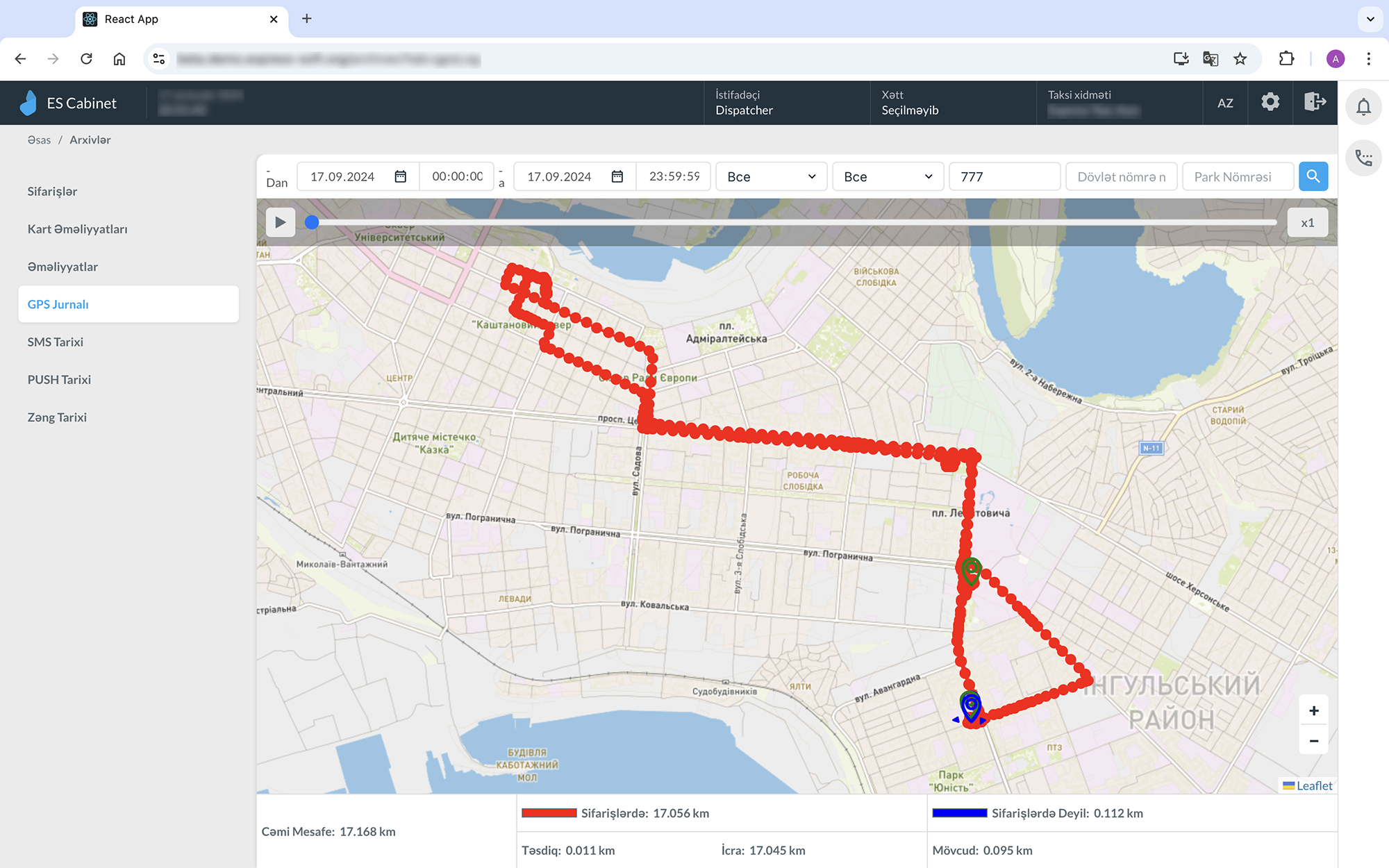Click the İstifadəçi Dispatcher header block

(x=787, y=103)
